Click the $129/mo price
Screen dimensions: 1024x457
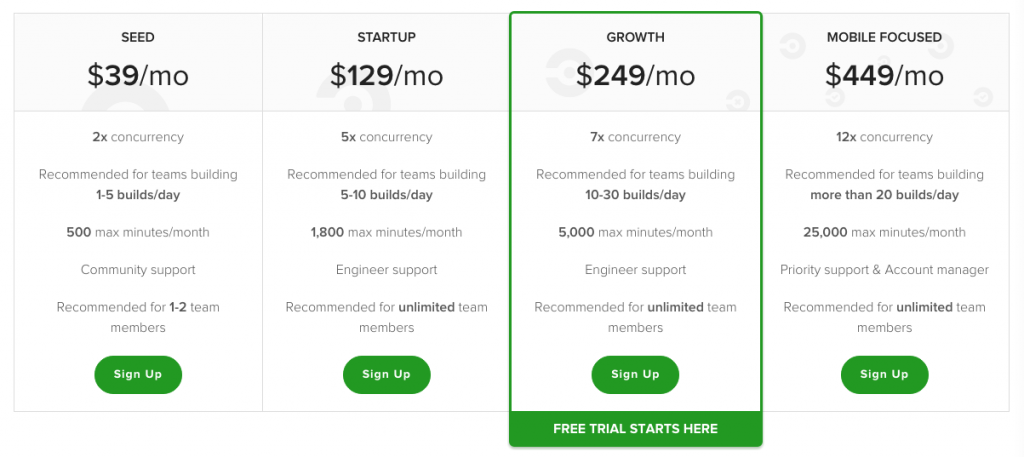click(x=386, y=75)
